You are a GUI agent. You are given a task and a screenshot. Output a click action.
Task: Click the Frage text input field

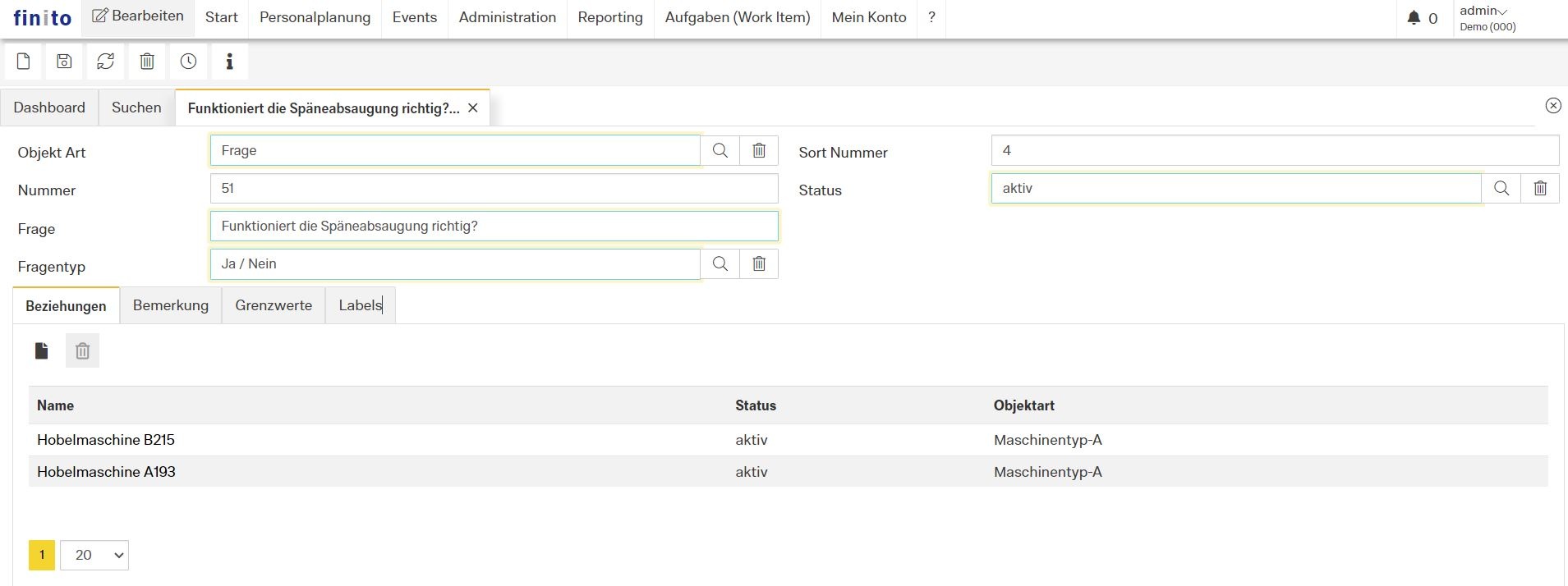(494, 227)
